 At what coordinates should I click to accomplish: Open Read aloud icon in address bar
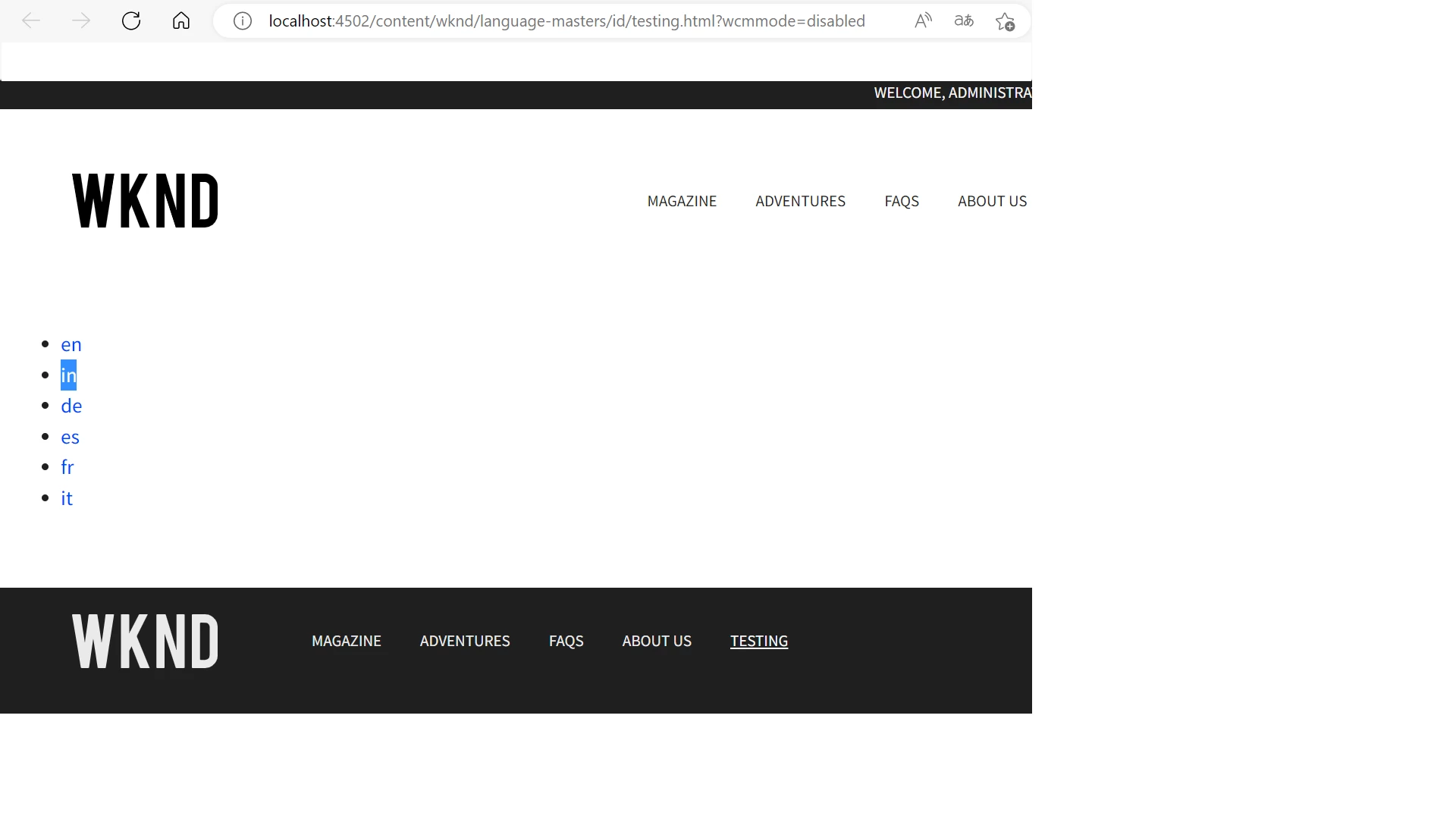click(x=923, y=20)
